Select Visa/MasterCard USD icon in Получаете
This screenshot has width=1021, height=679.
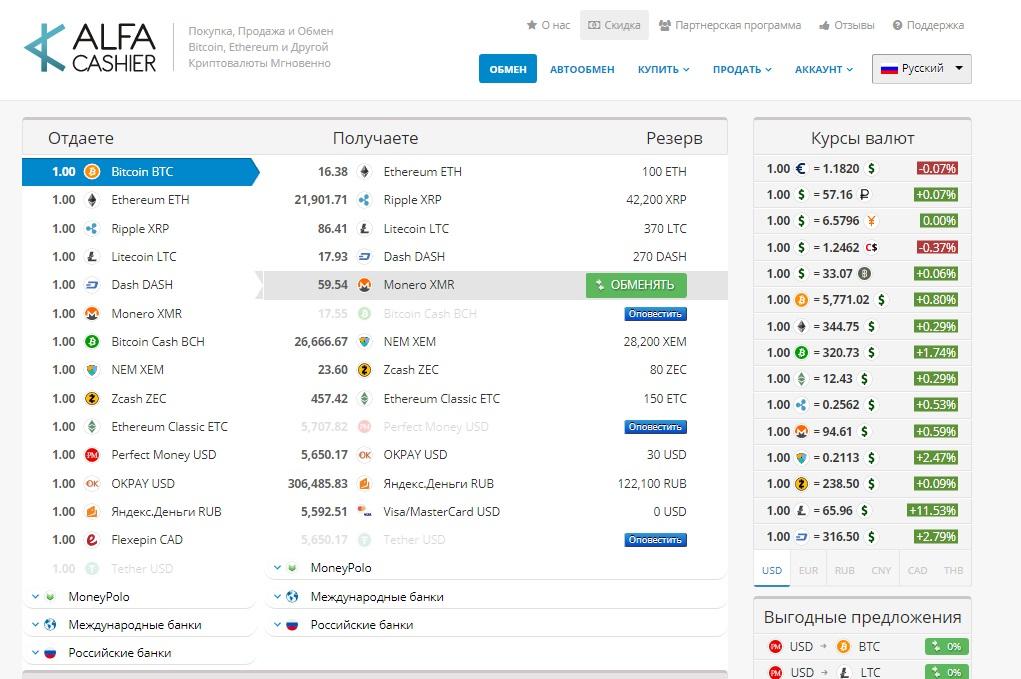(365, 512)
